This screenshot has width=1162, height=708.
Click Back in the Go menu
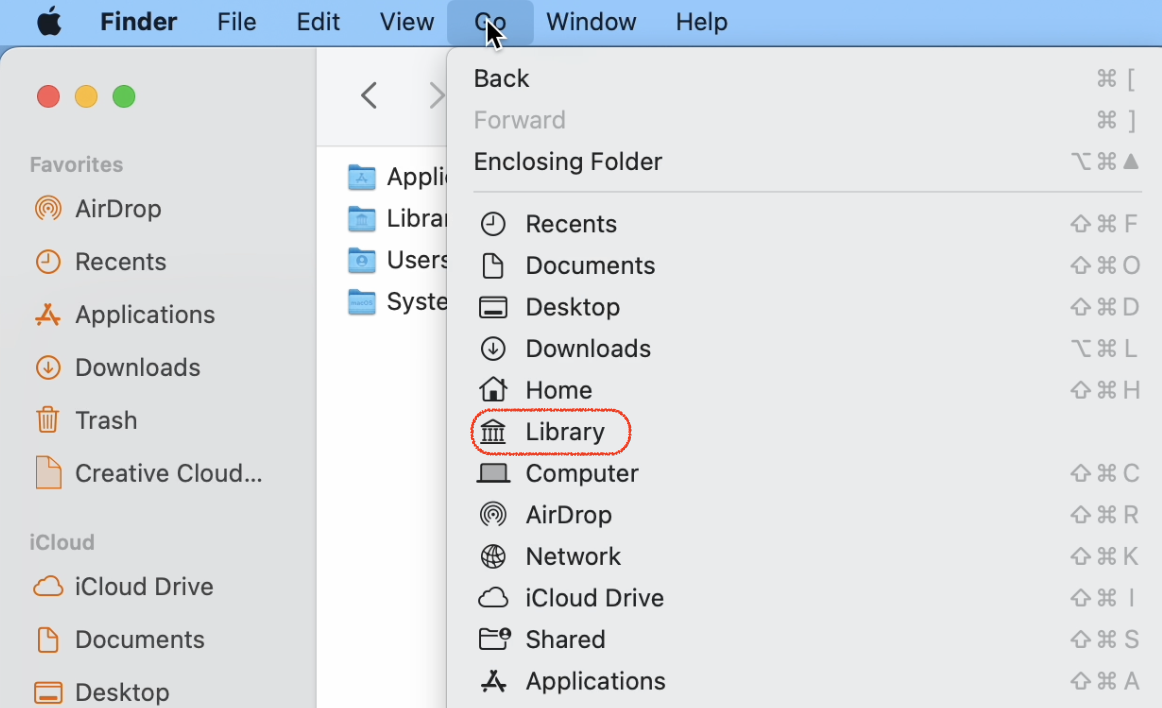coord(501,78)
